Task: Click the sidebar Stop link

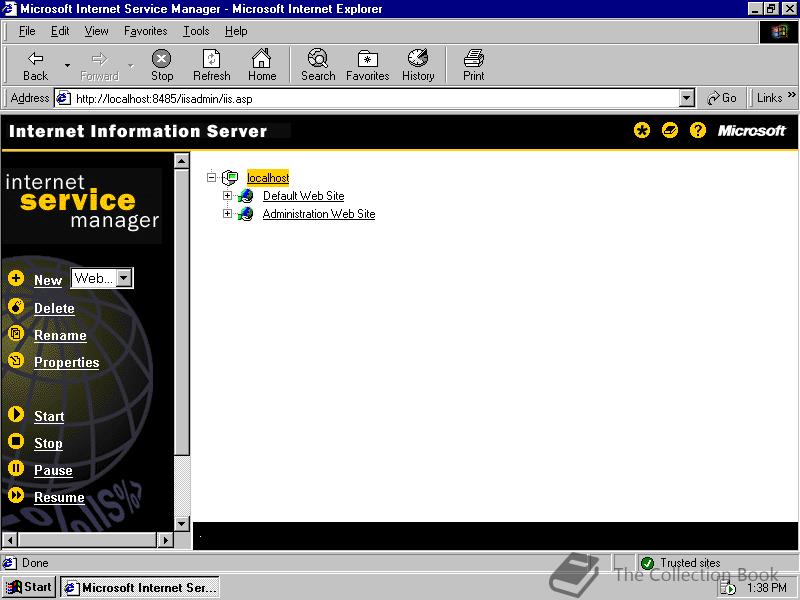Action: 48,443
